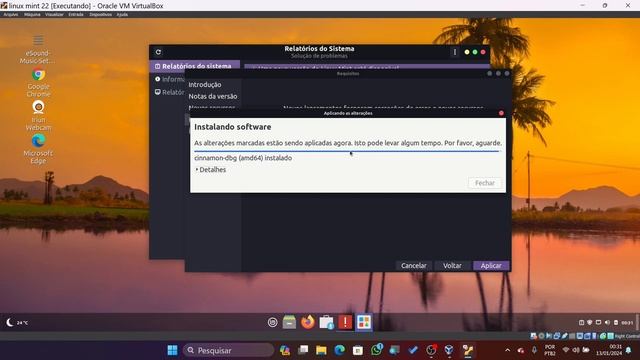Click "cinnamon-dbg (amd64) instalado" status text

click(x=243, y=158)
